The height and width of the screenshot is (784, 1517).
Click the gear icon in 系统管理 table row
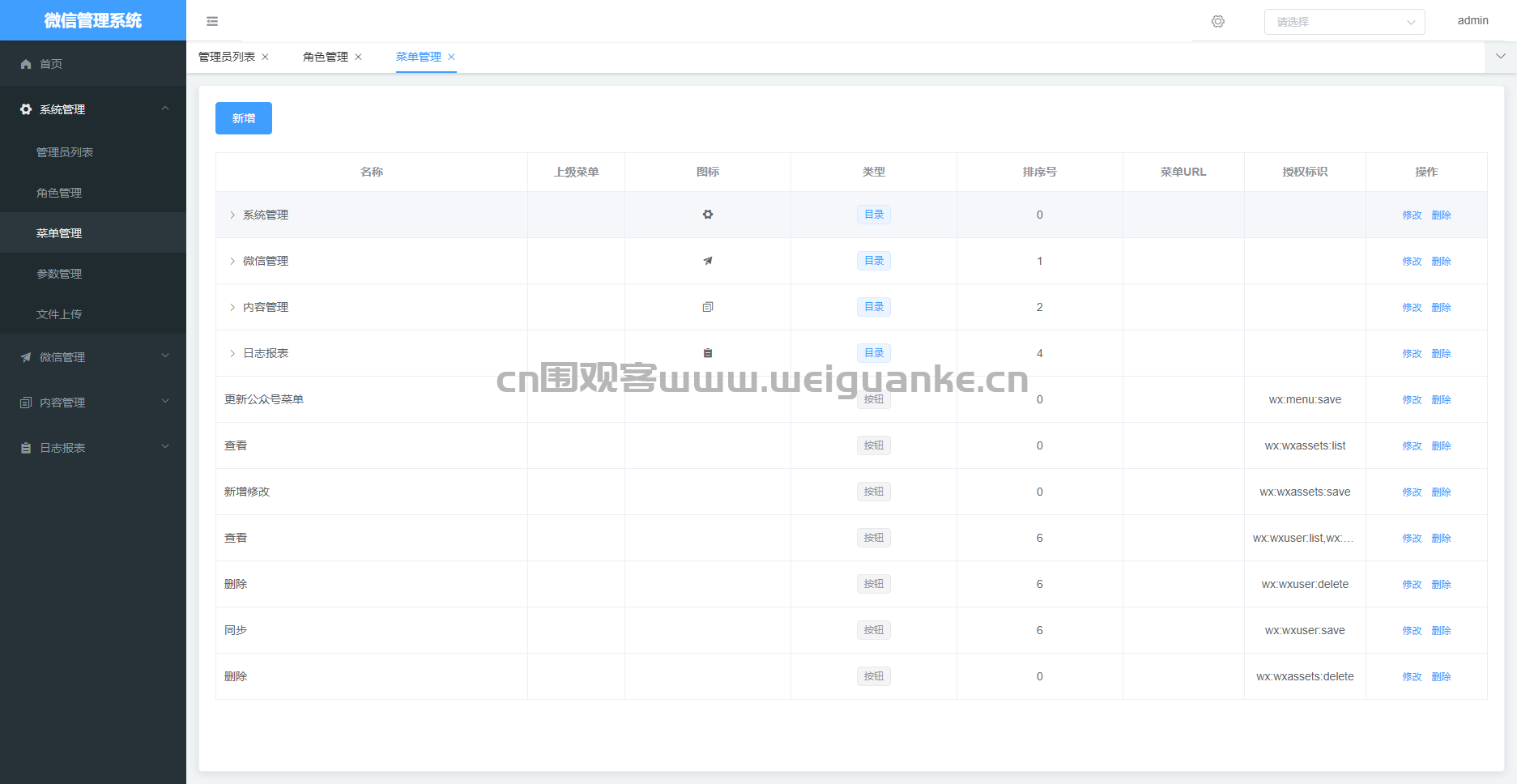click(708, 215)
